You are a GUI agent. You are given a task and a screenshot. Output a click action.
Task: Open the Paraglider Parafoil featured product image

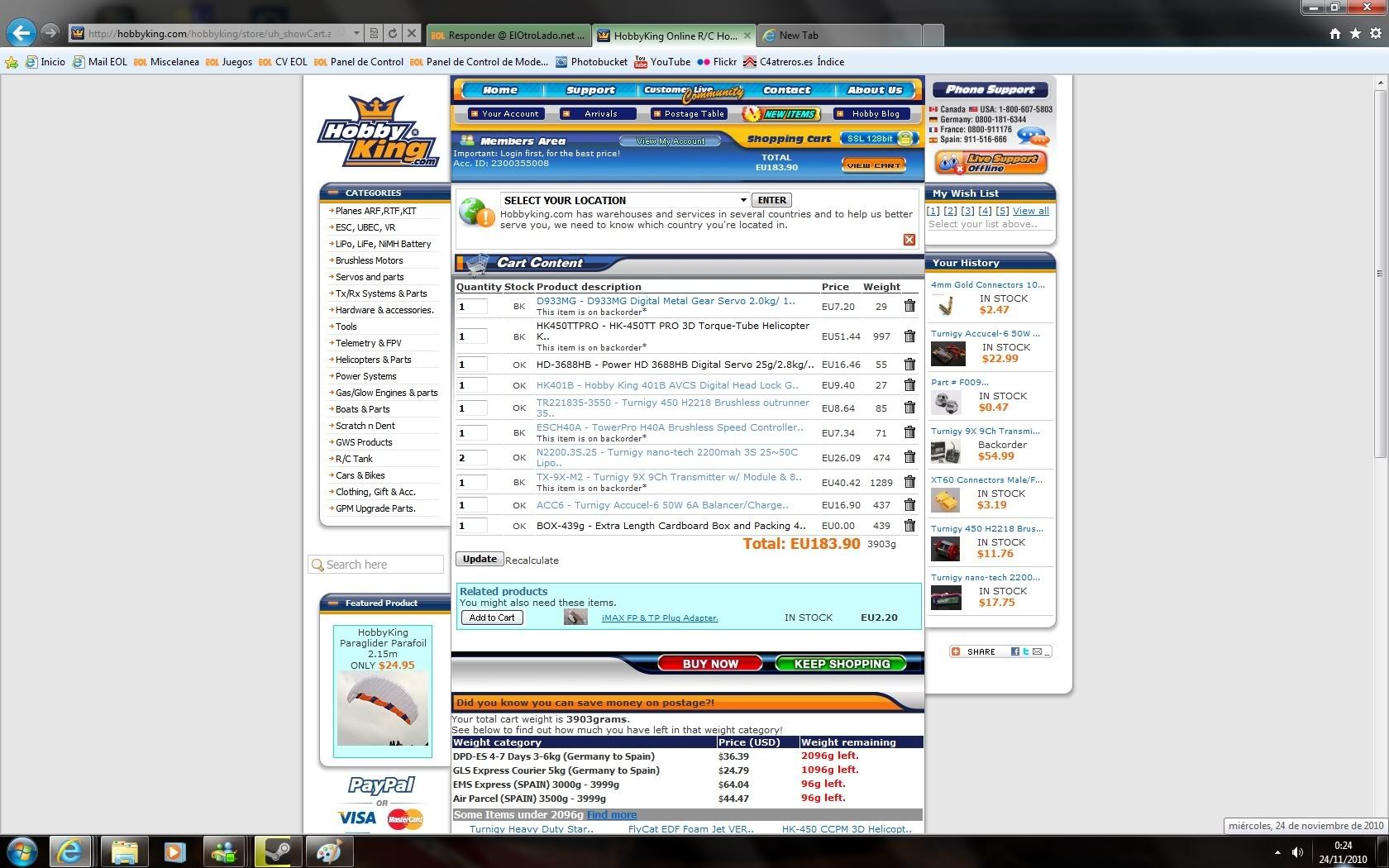pyautogui.click(x=383, y=709)
